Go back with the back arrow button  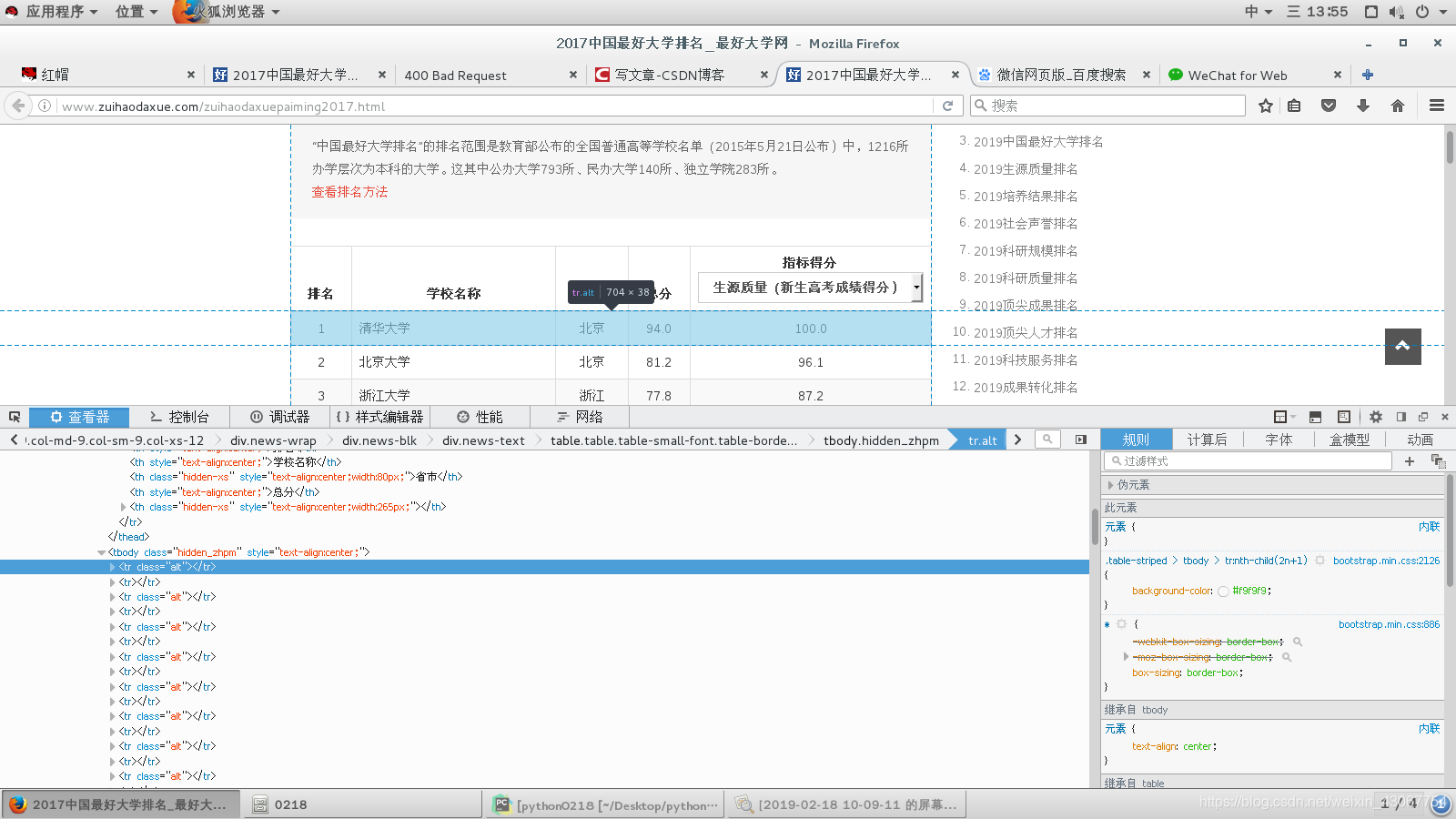[18, 106]
